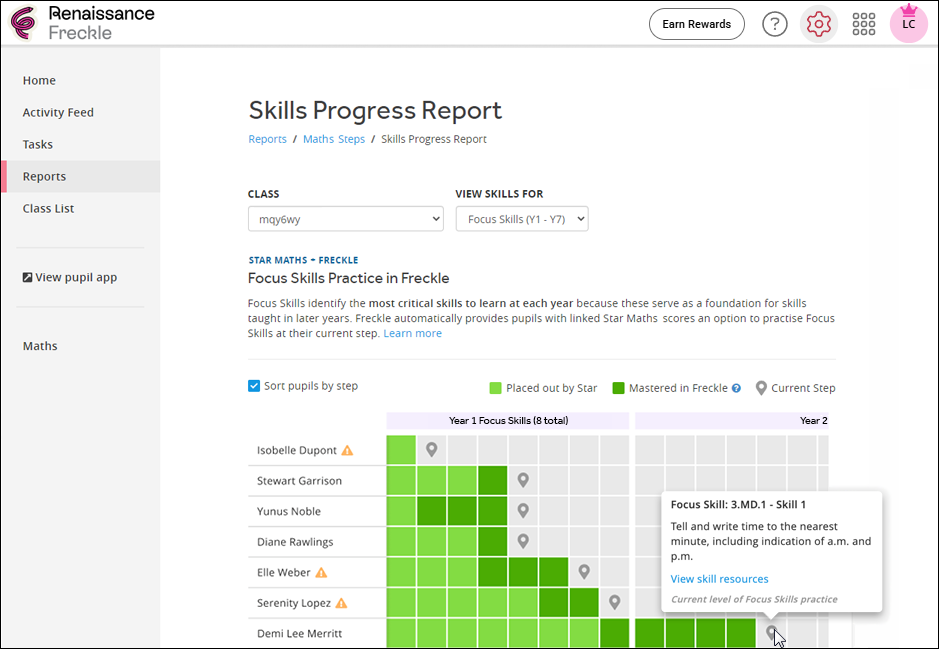Click the Renaissance Freckle logo

(82, 23)
